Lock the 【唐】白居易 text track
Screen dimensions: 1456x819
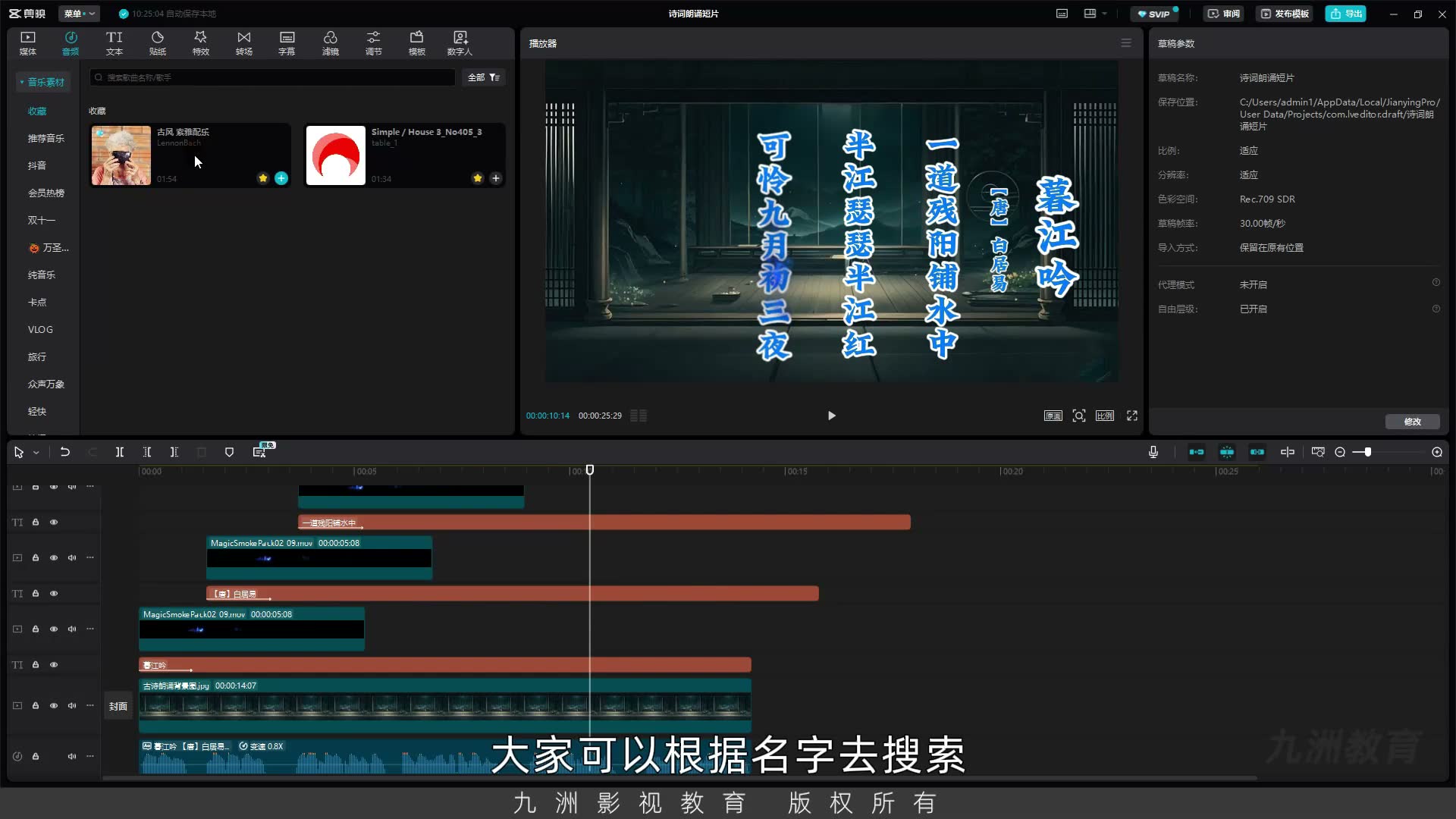point(36,594)
